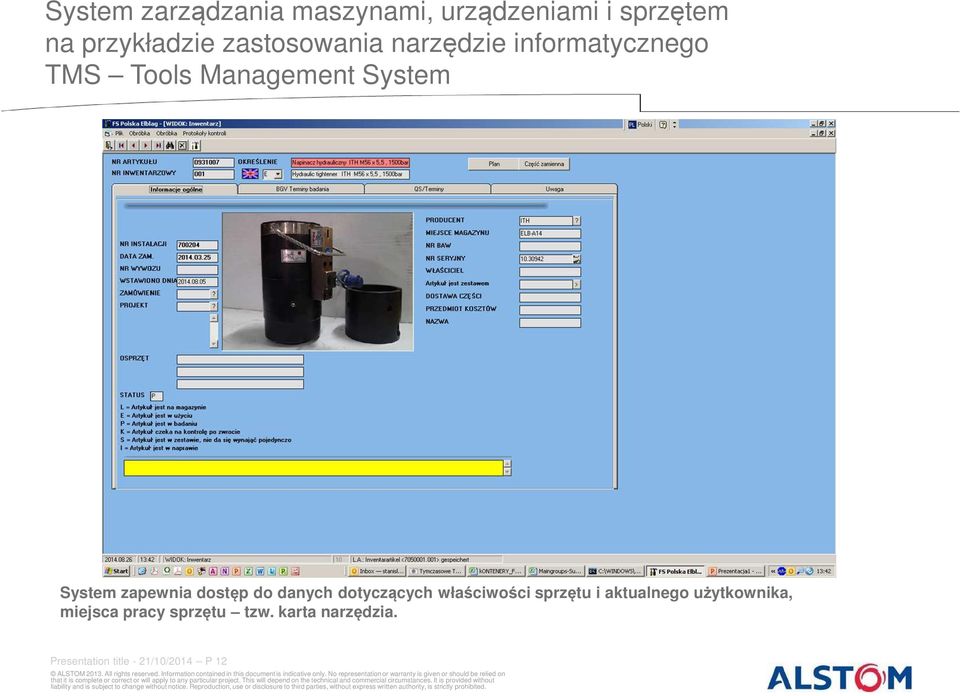This screenshot has height=696, width=960.
Task: Click the scrollbar below PROJEKT field
Action: (214, 331)
